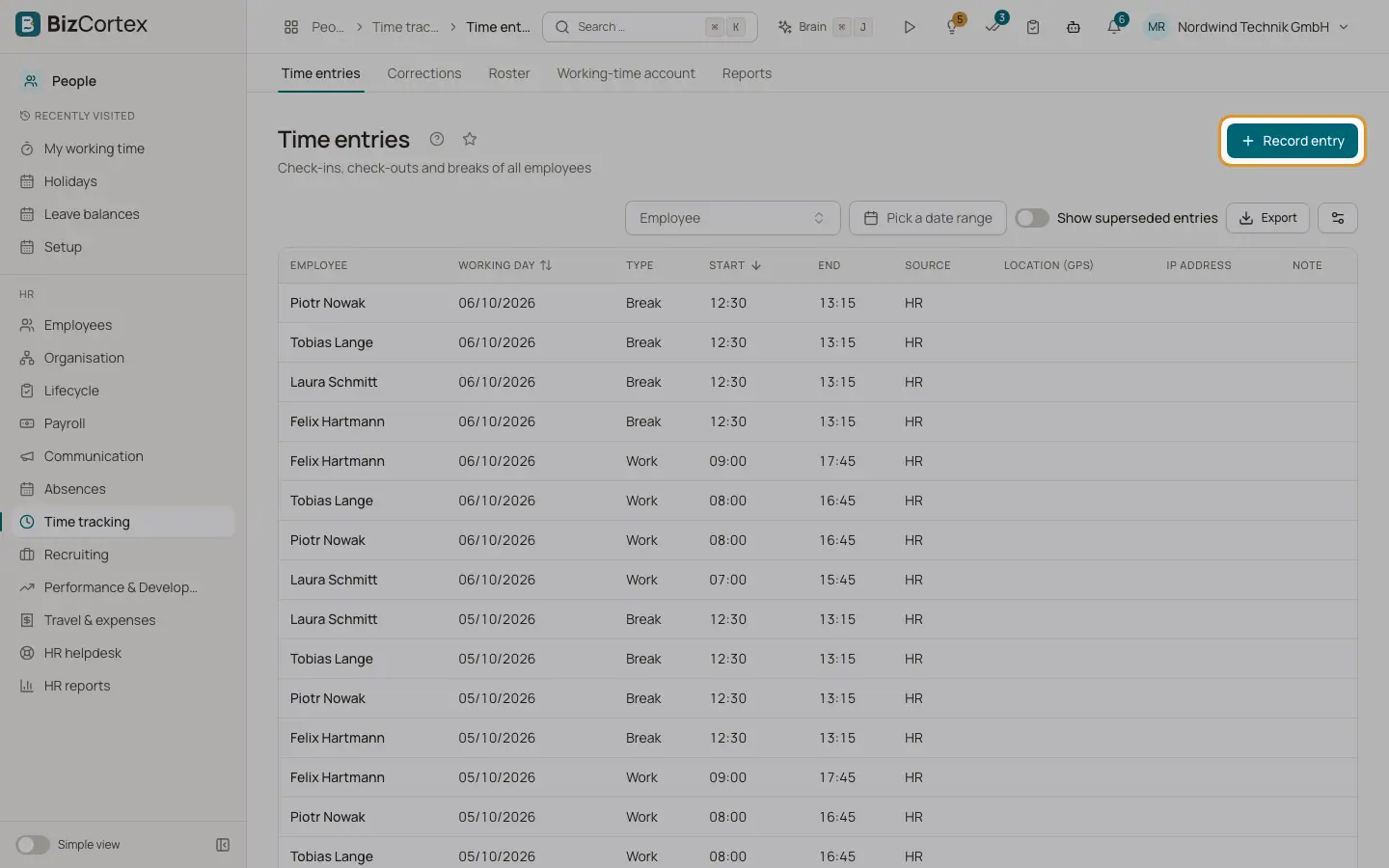1389x868 pixels.
Task: Sort by Working day column arrows
Action: coord(546,265)
